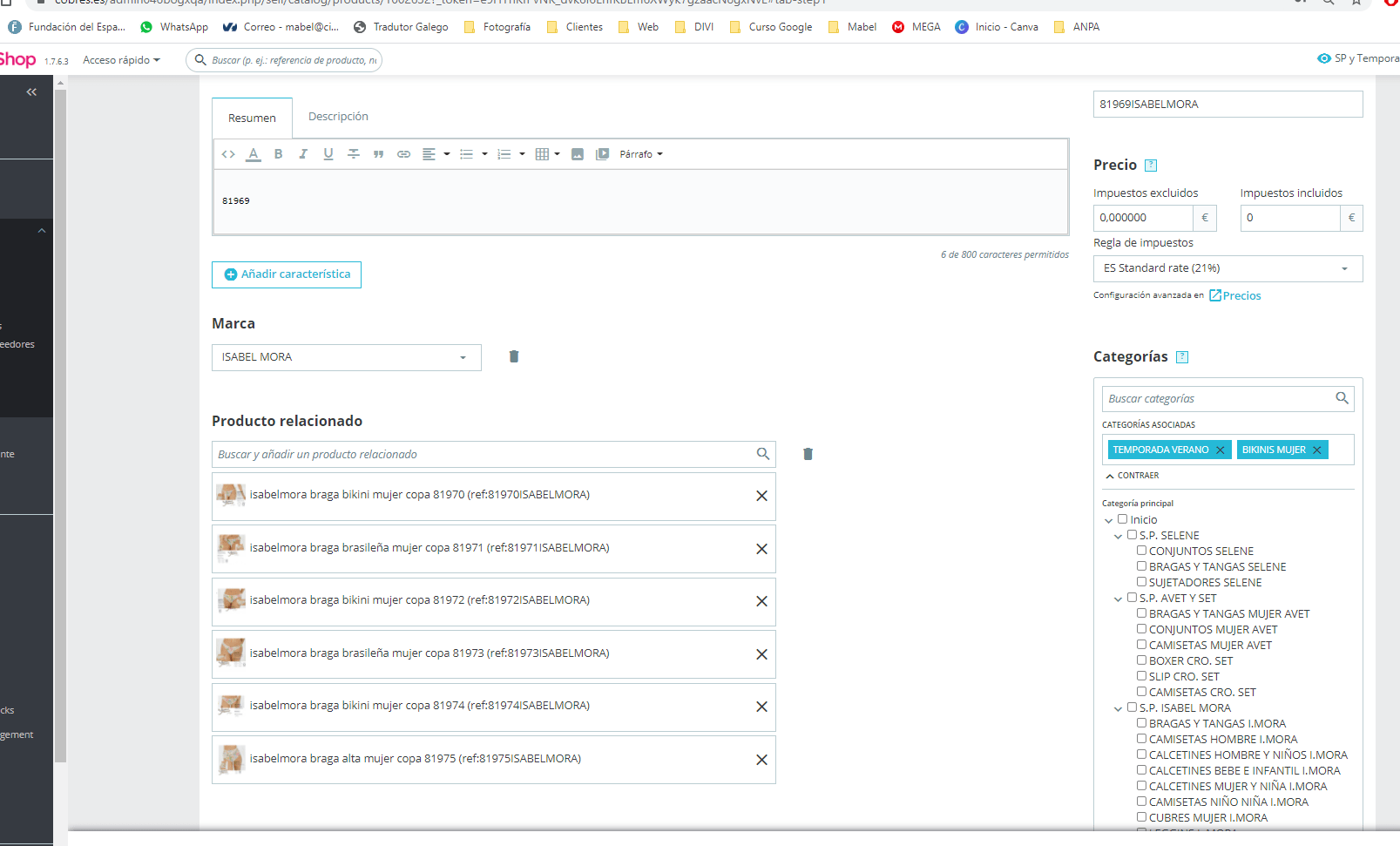The image size is (1400, 846).
Task: Remove related product 81974
Action: [x=761, y=707]
